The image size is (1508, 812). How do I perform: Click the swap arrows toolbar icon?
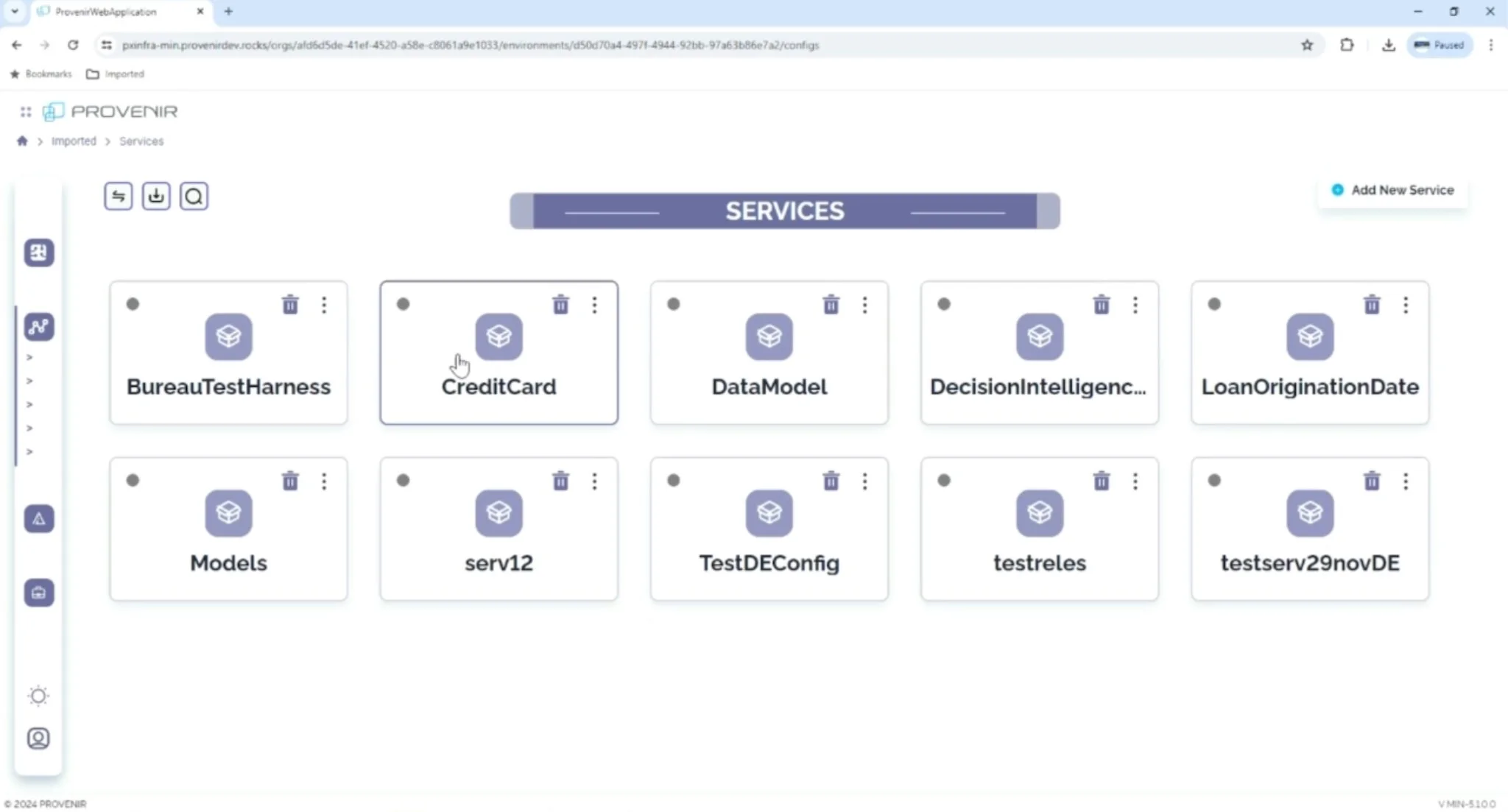[119, 197]
